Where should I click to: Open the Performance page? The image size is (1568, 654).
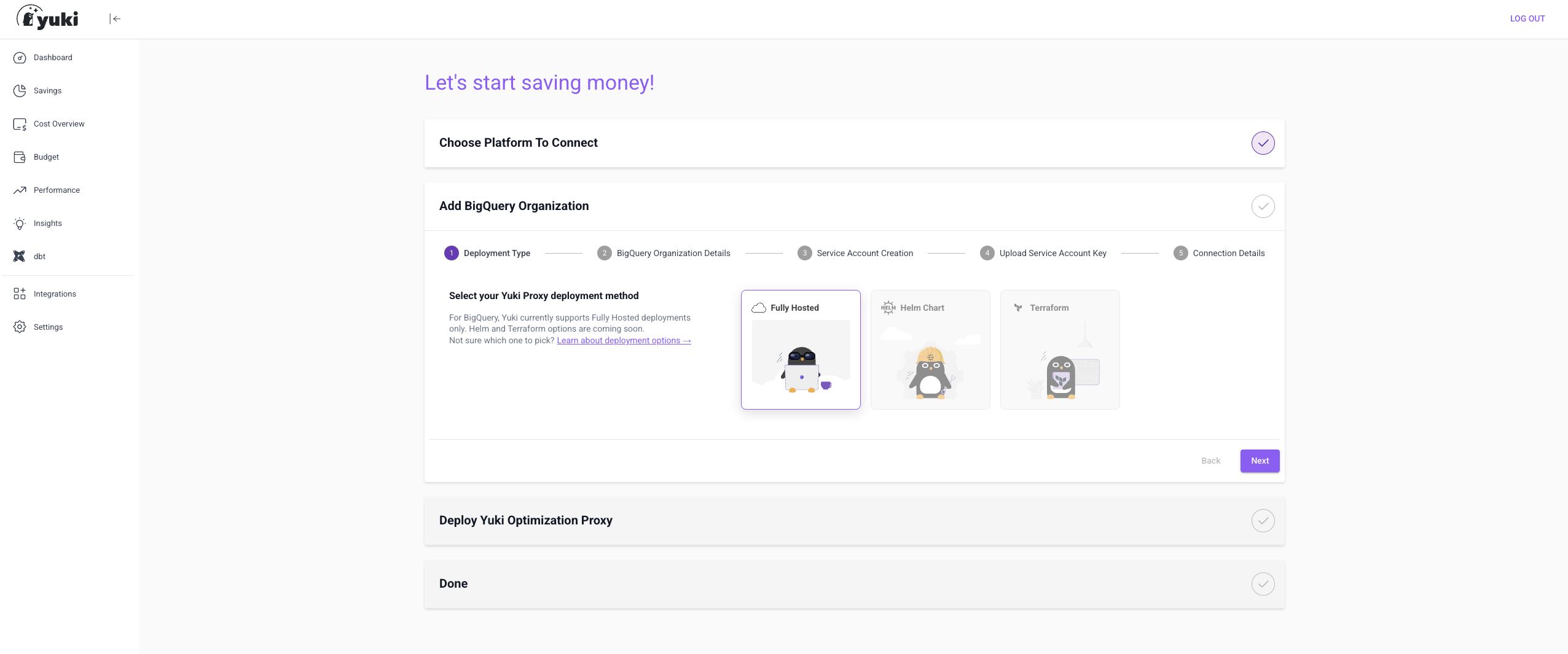pyautogui.click(x=57, y=190)
